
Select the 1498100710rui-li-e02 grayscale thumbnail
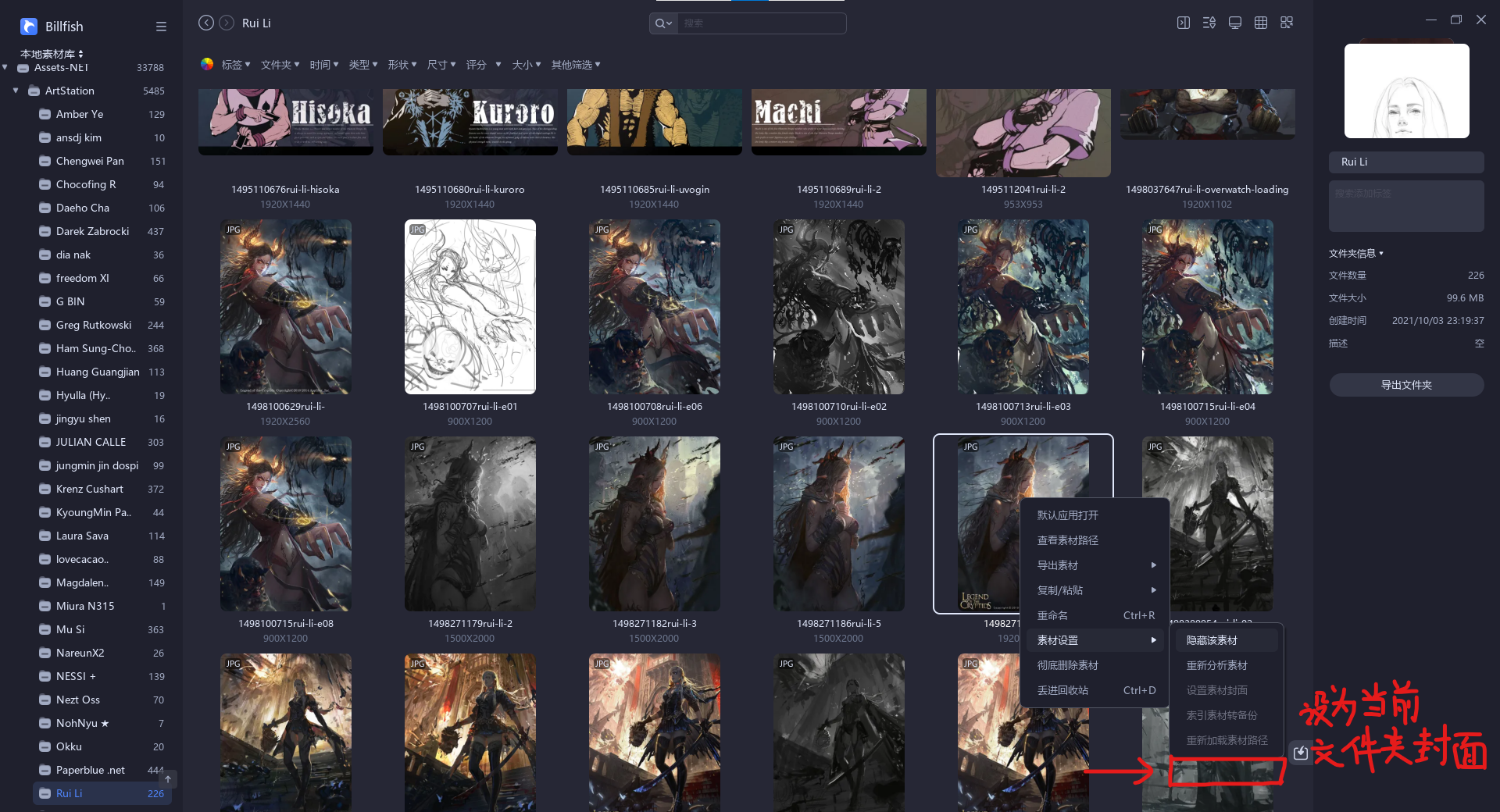pyautogui.click(x=839, y=307)
